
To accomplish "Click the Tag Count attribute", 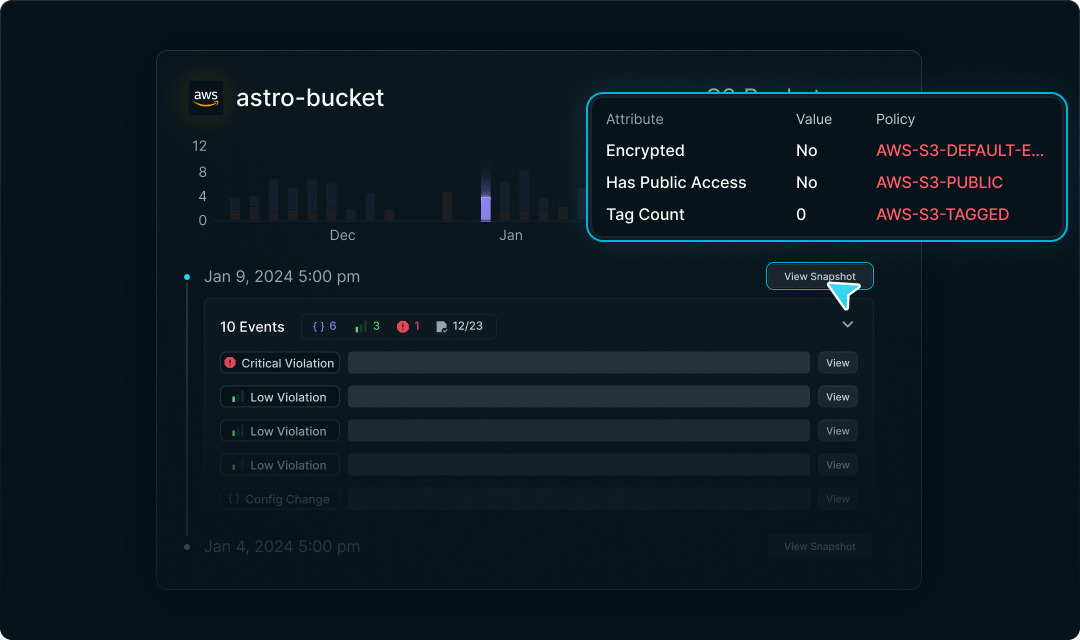I will tap(645, 214).
